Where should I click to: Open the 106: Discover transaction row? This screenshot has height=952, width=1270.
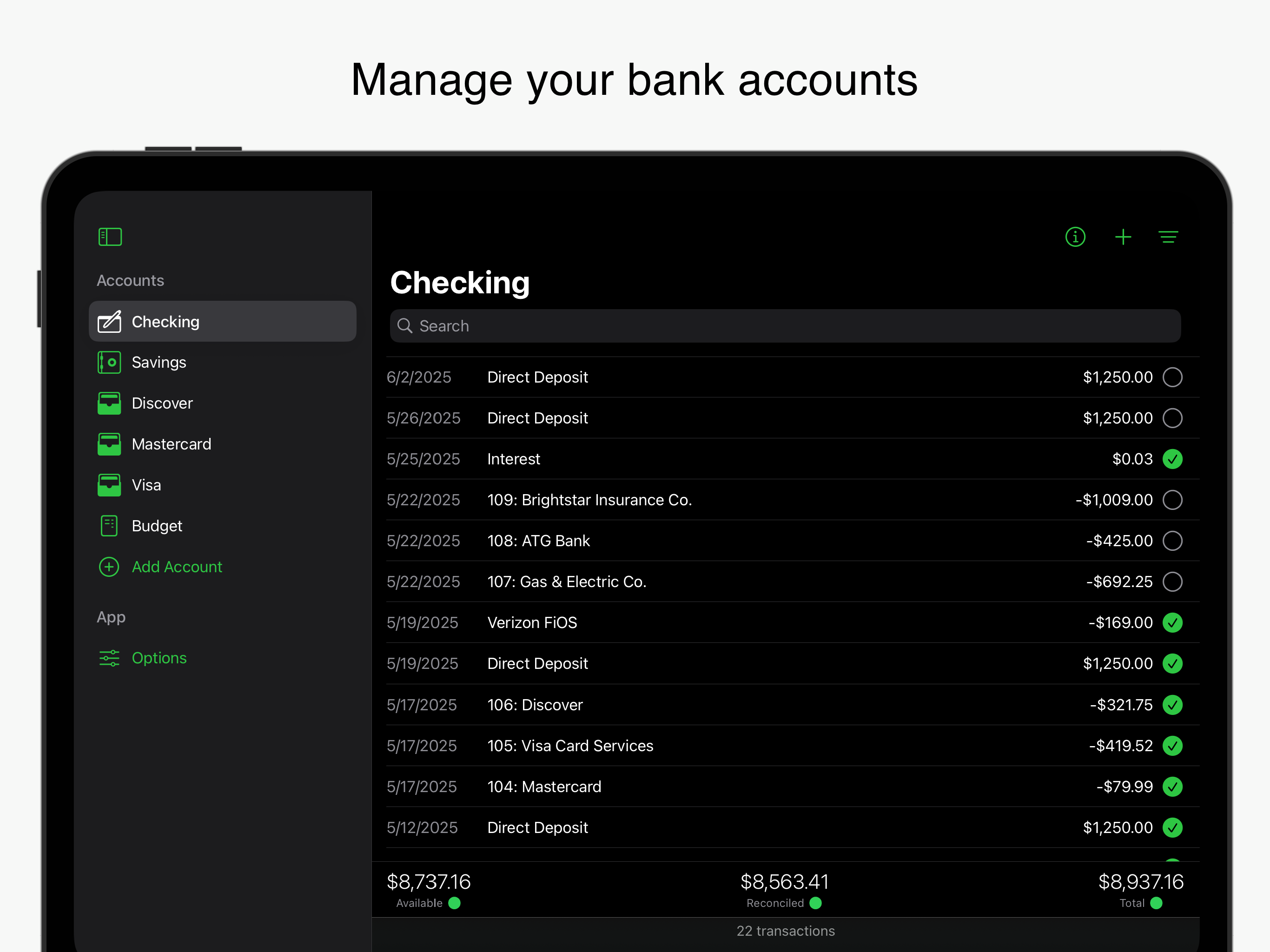tap(792, 705)
